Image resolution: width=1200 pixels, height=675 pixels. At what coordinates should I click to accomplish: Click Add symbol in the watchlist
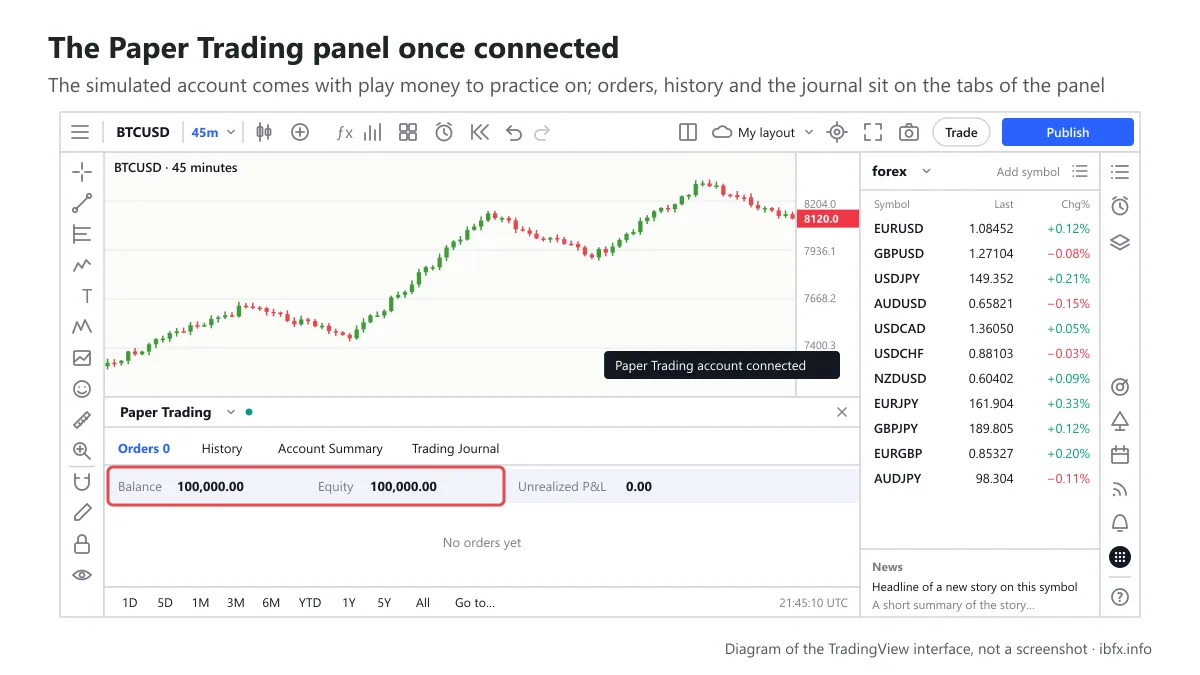click(1028, 172)
